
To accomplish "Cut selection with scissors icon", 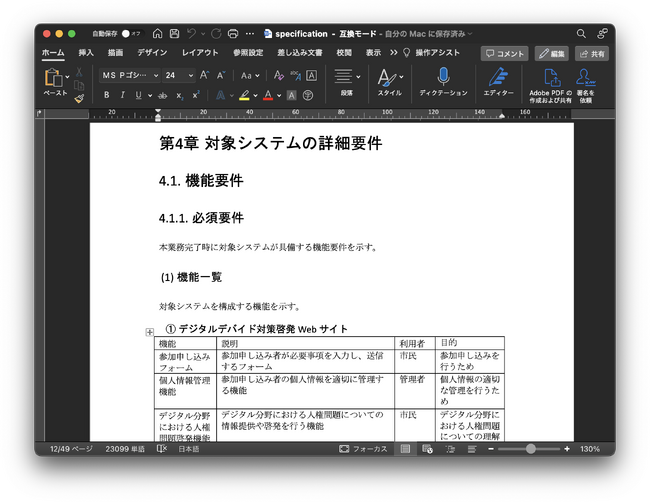I will (x=79, y=72).
